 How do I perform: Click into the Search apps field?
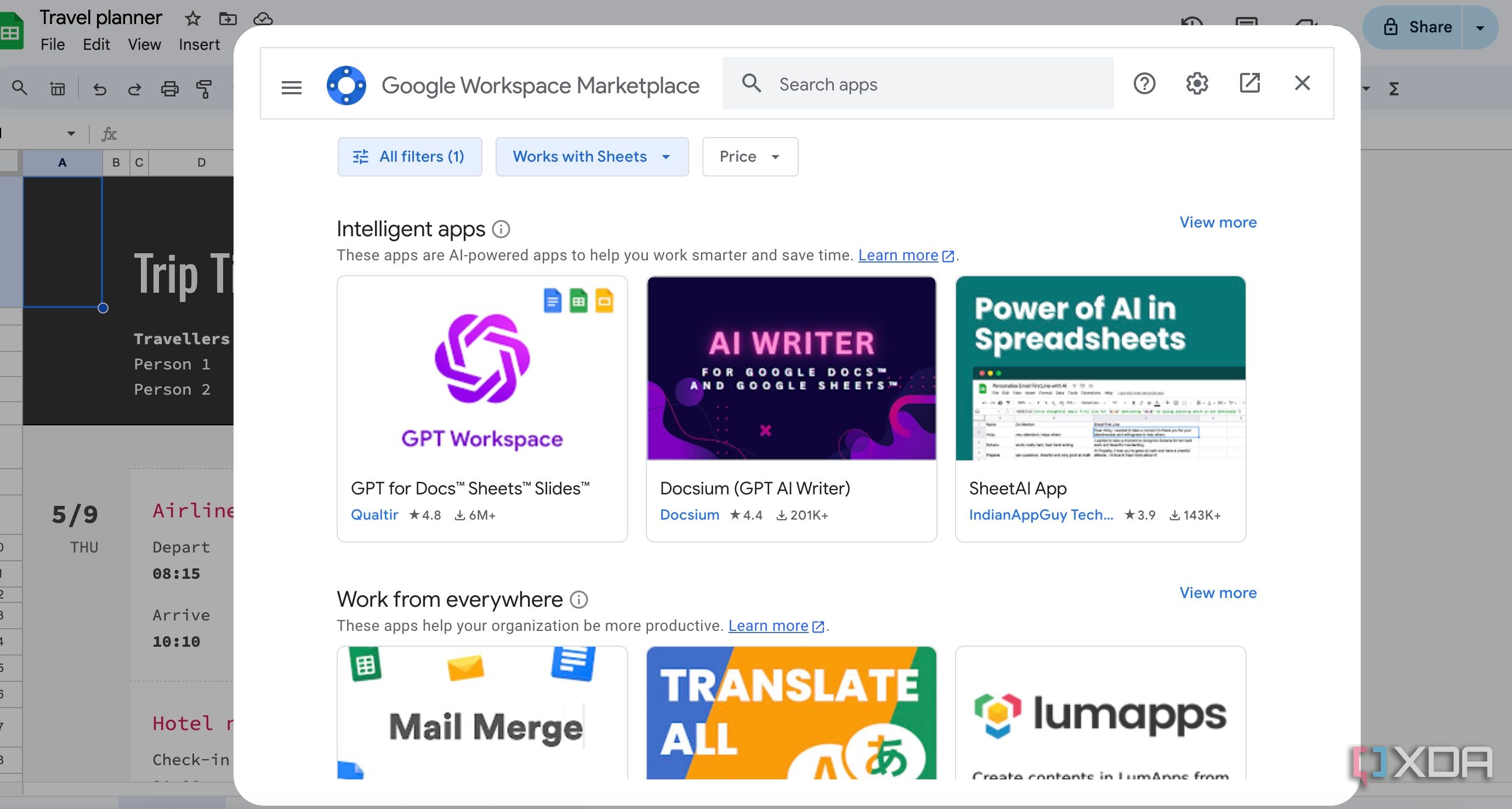(918, 84)
